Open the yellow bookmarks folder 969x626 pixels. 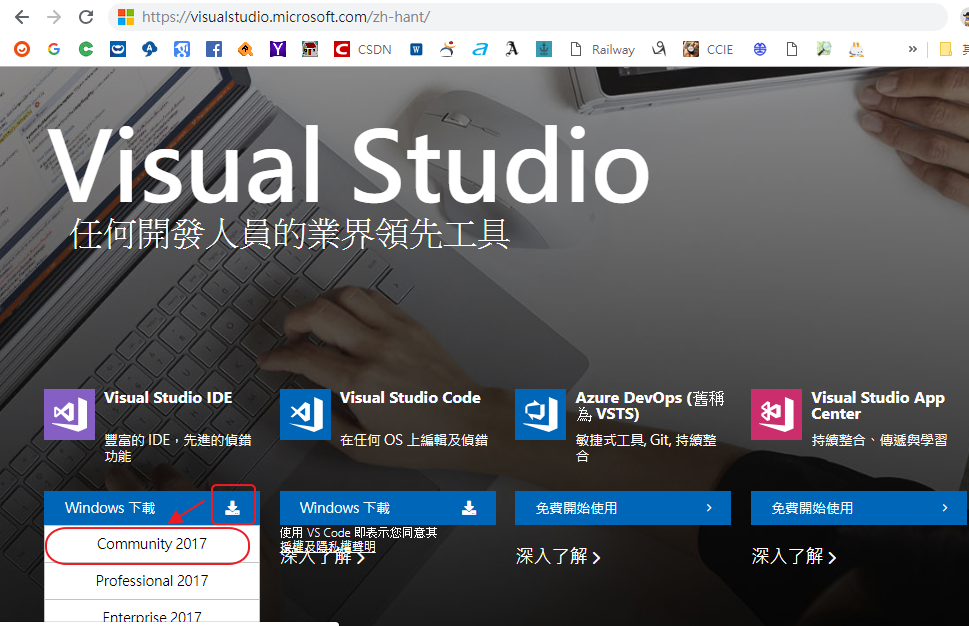(946, 49)
